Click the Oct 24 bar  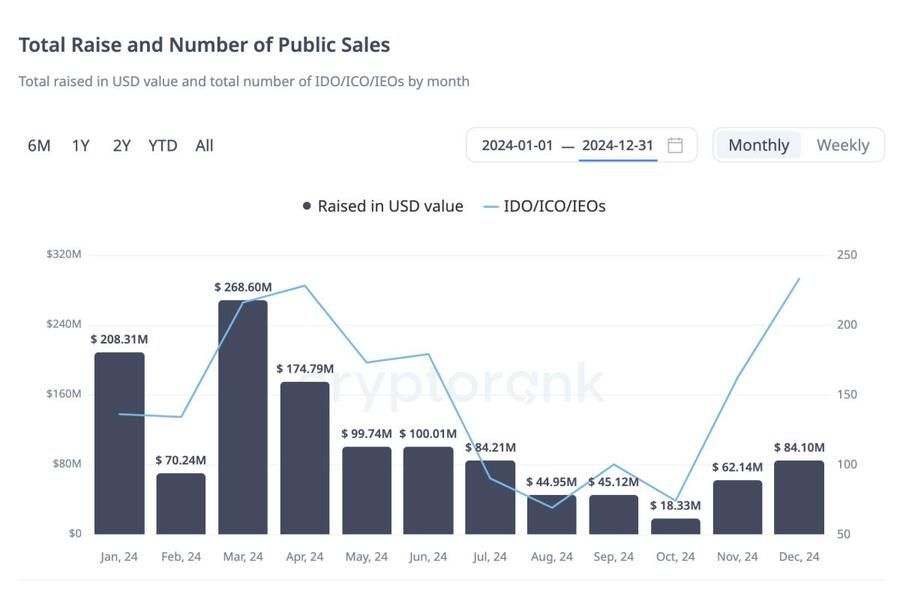[676, 526]
